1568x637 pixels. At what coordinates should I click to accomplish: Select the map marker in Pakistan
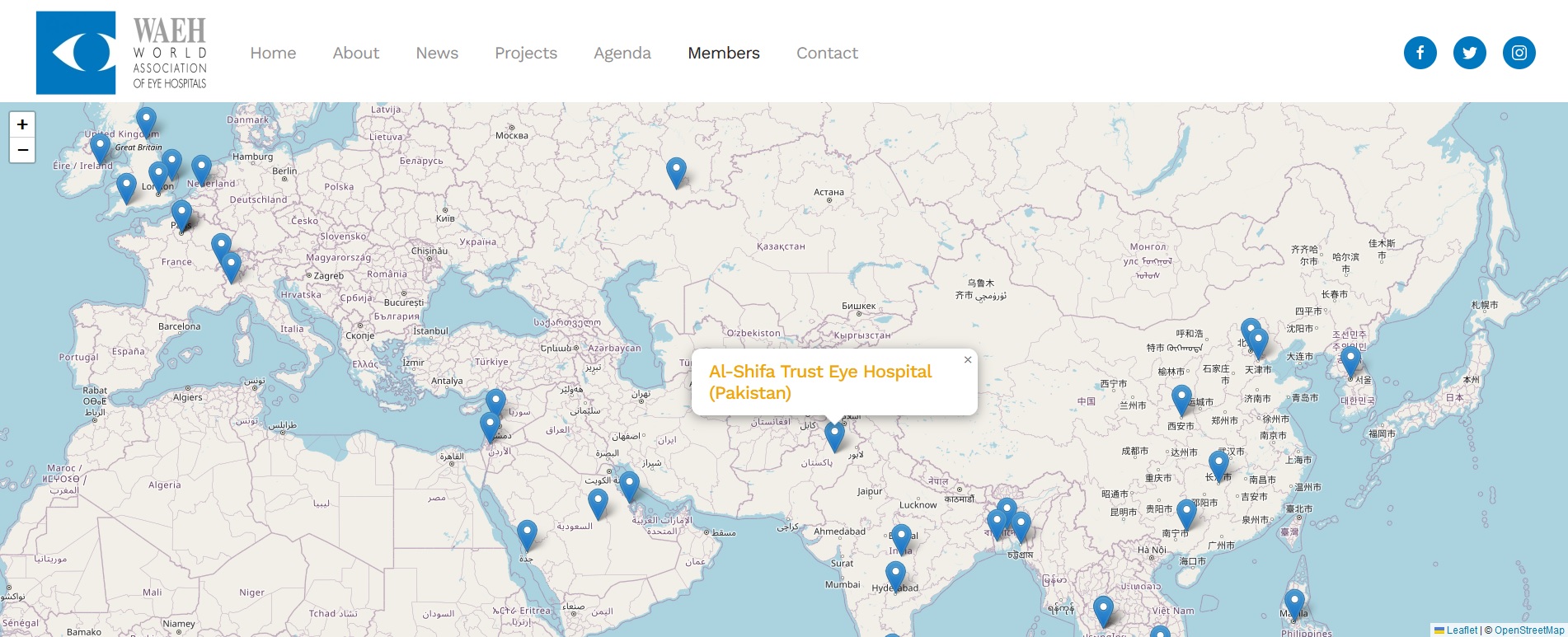coord(834,437)
